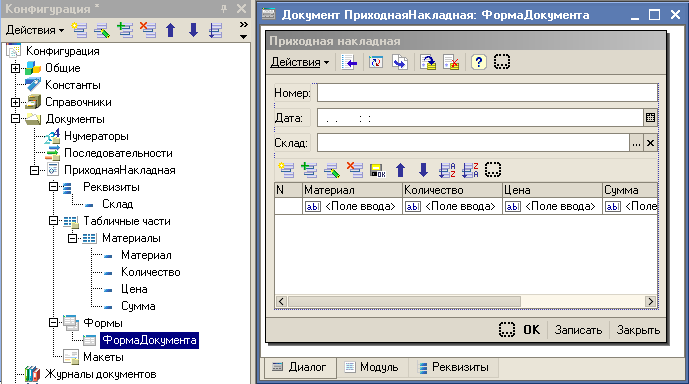The width and height of the screenshot is (689, 384).
Task: Expand the Общие tree node
Action: click(15, 68)
